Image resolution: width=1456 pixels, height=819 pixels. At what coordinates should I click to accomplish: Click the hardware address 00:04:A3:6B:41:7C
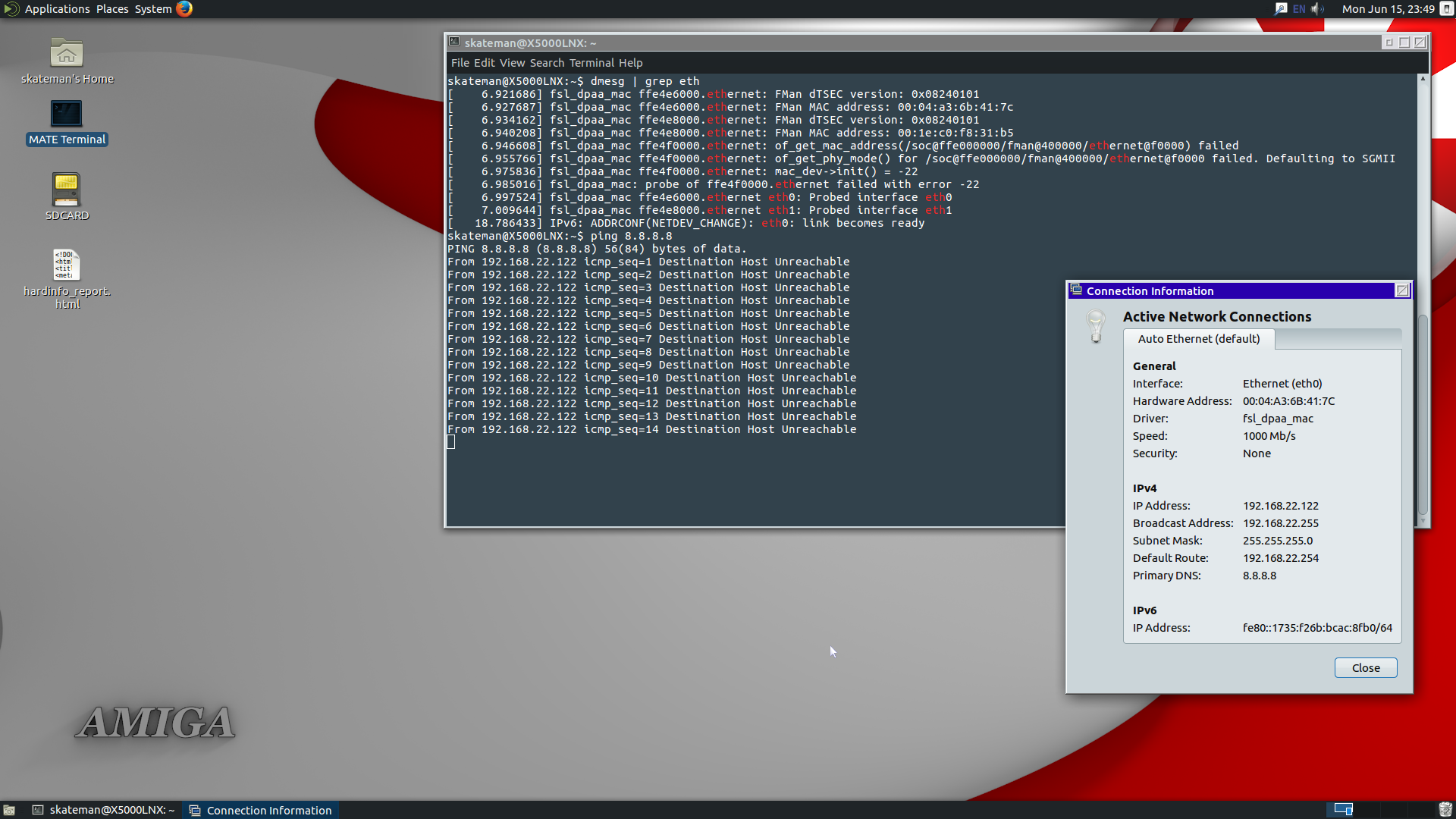[1288, 401]
